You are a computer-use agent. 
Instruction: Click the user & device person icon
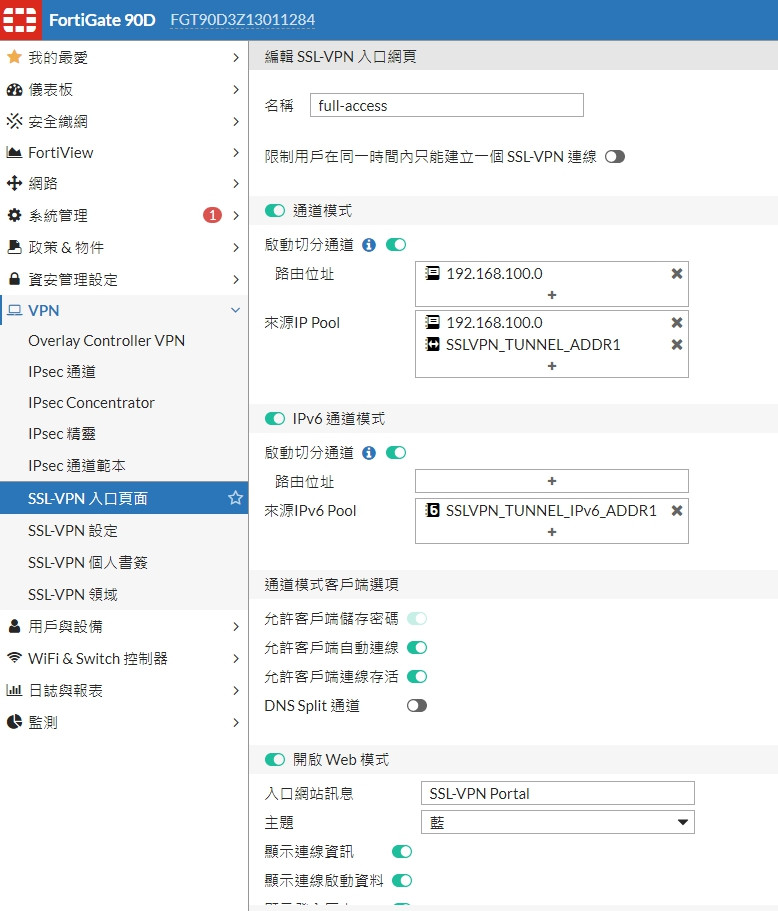(14, 626)
